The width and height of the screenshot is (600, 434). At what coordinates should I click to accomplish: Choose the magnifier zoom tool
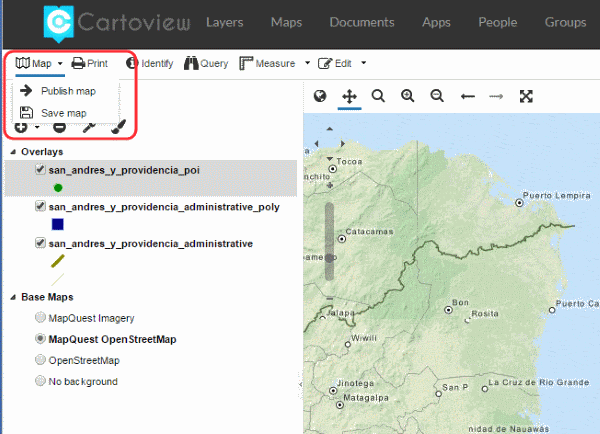[378, 96]
